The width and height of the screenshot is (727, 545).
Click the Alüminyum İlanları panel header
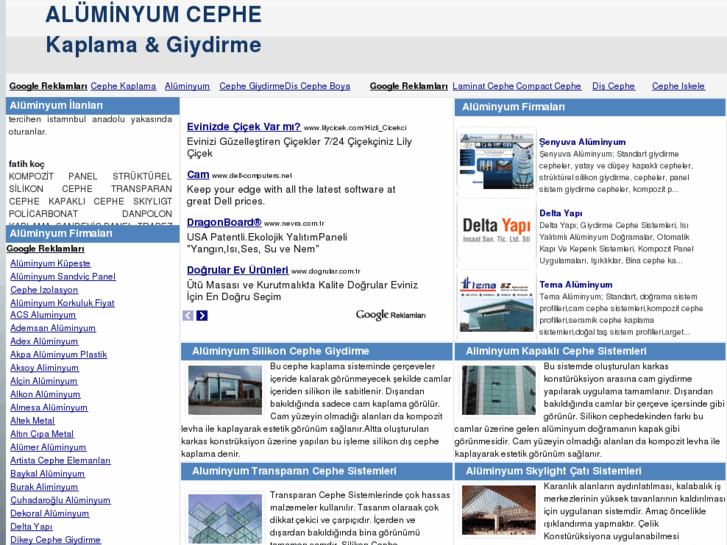coord(92,106)
